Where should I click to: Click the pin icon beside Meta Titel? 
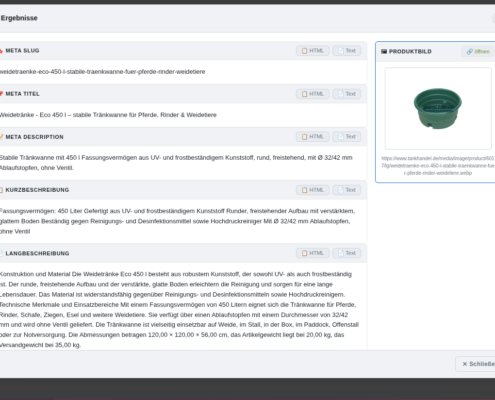click(1, 94)
